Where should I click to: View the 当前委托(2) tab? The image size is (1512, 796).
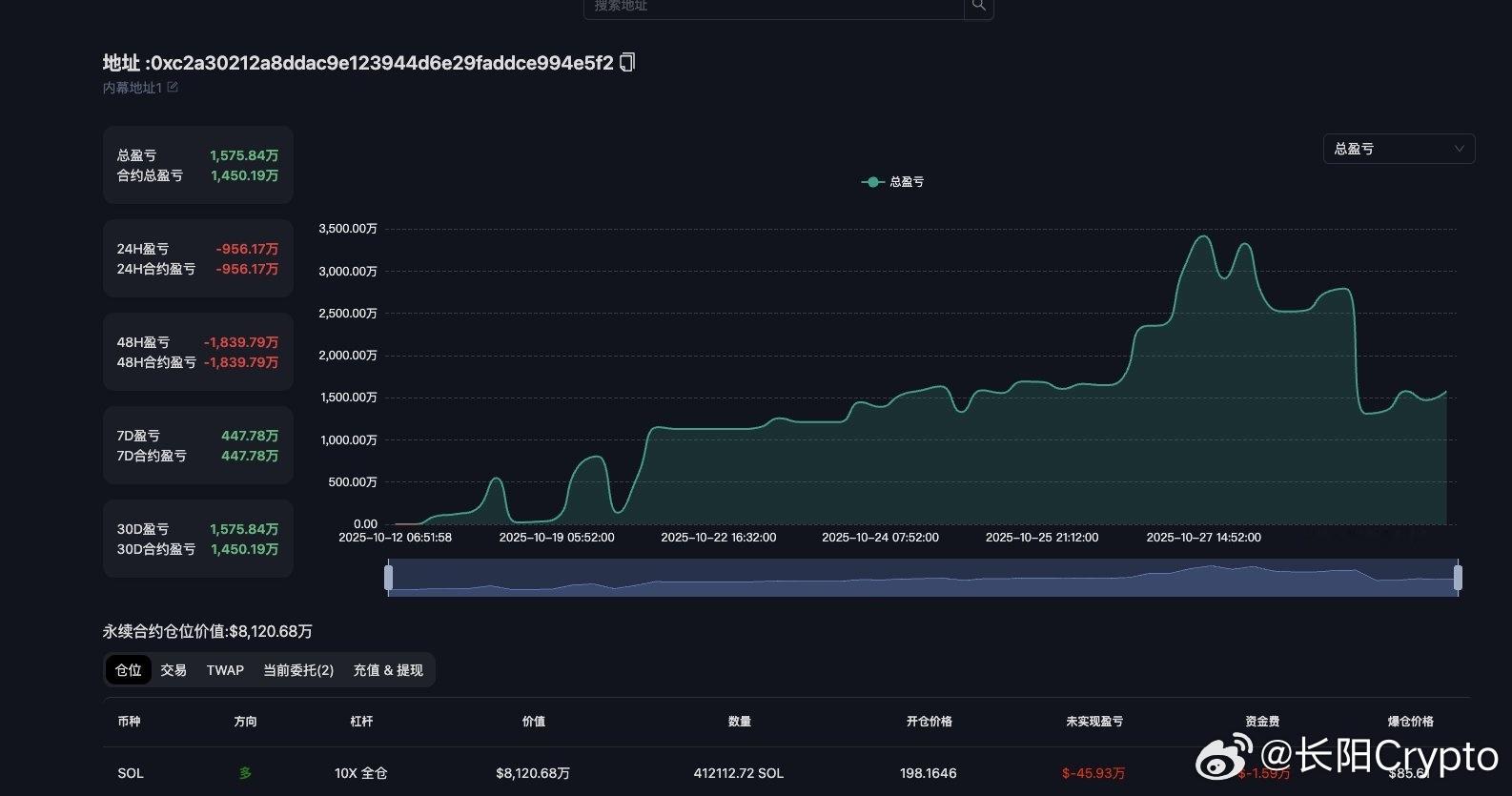tap(298, 670)
